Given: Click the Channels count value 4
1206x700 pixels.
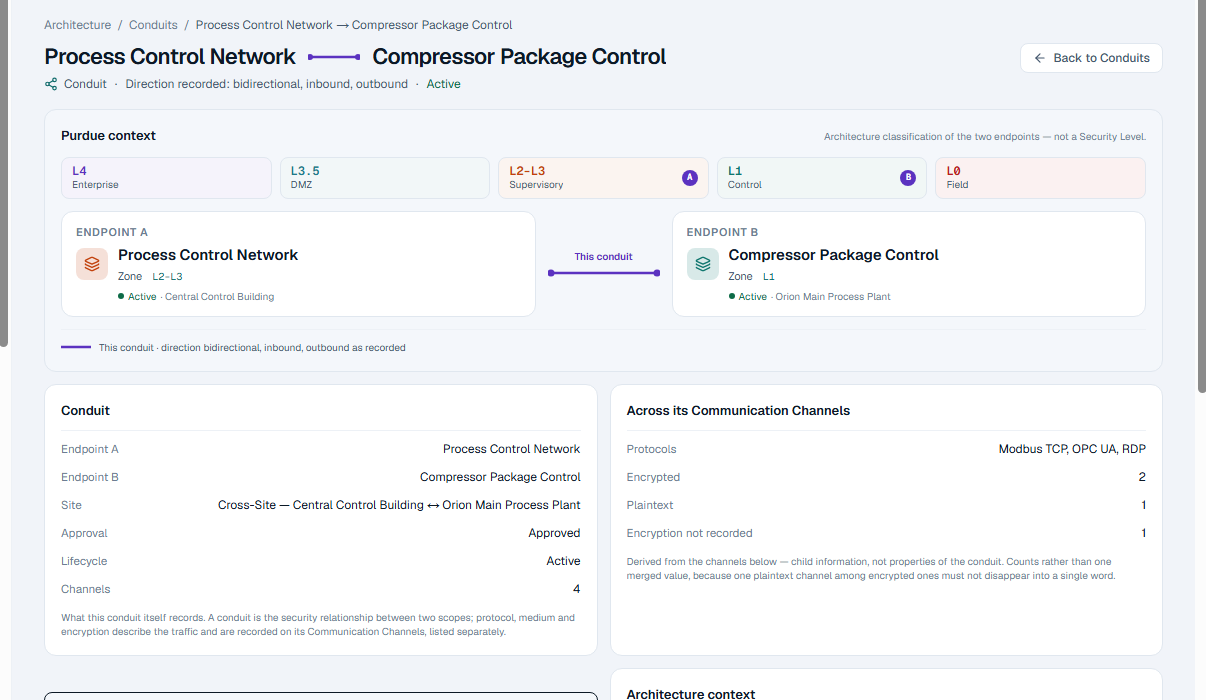Looking at the screenshot, I should tap(576, 589).
